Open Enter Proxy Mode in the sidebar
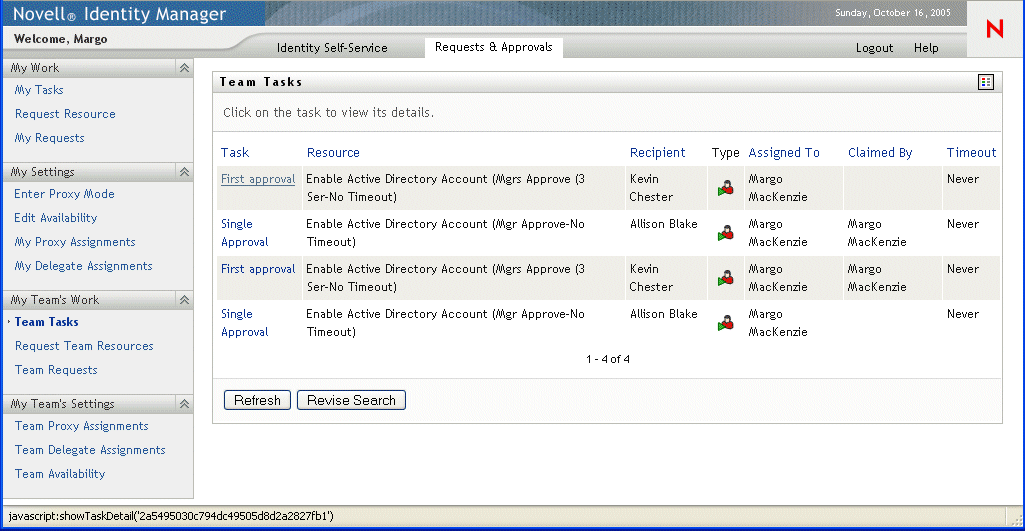Image resolution: width=1025 pixels, height=531 pixels. pos(65,194)
